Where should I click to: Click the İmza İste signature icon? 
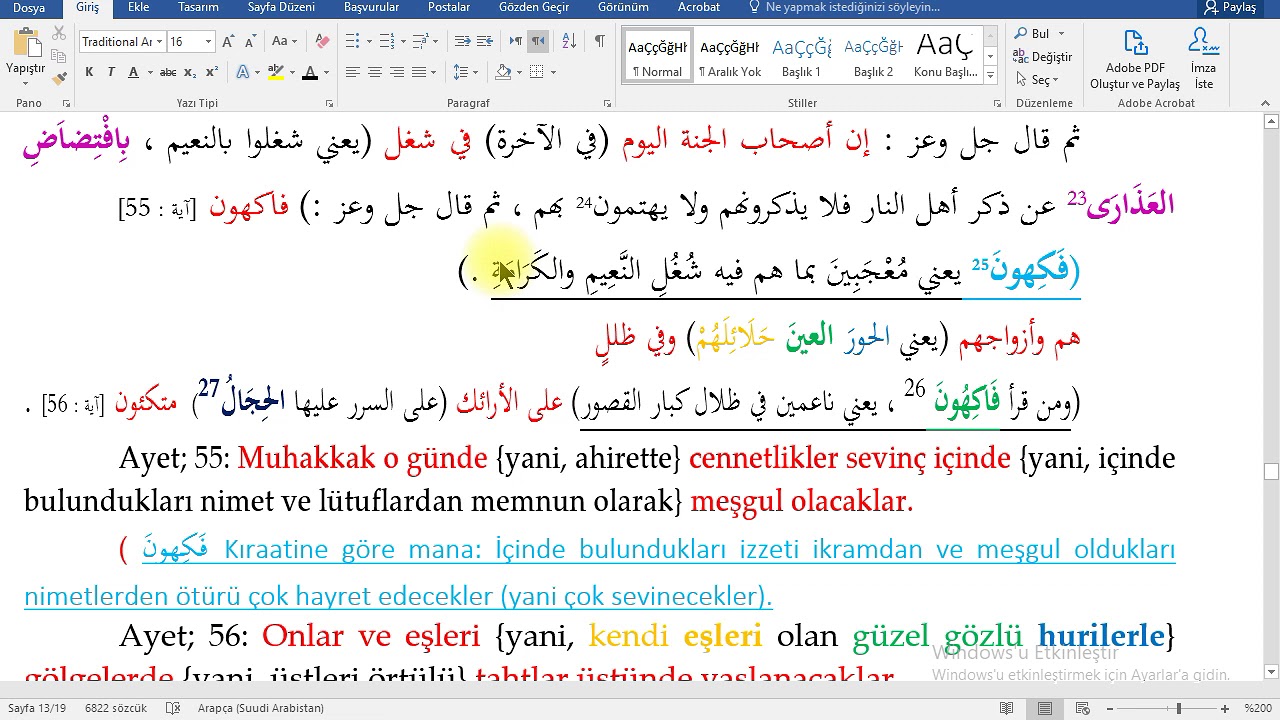click(x=1204, y=60)
